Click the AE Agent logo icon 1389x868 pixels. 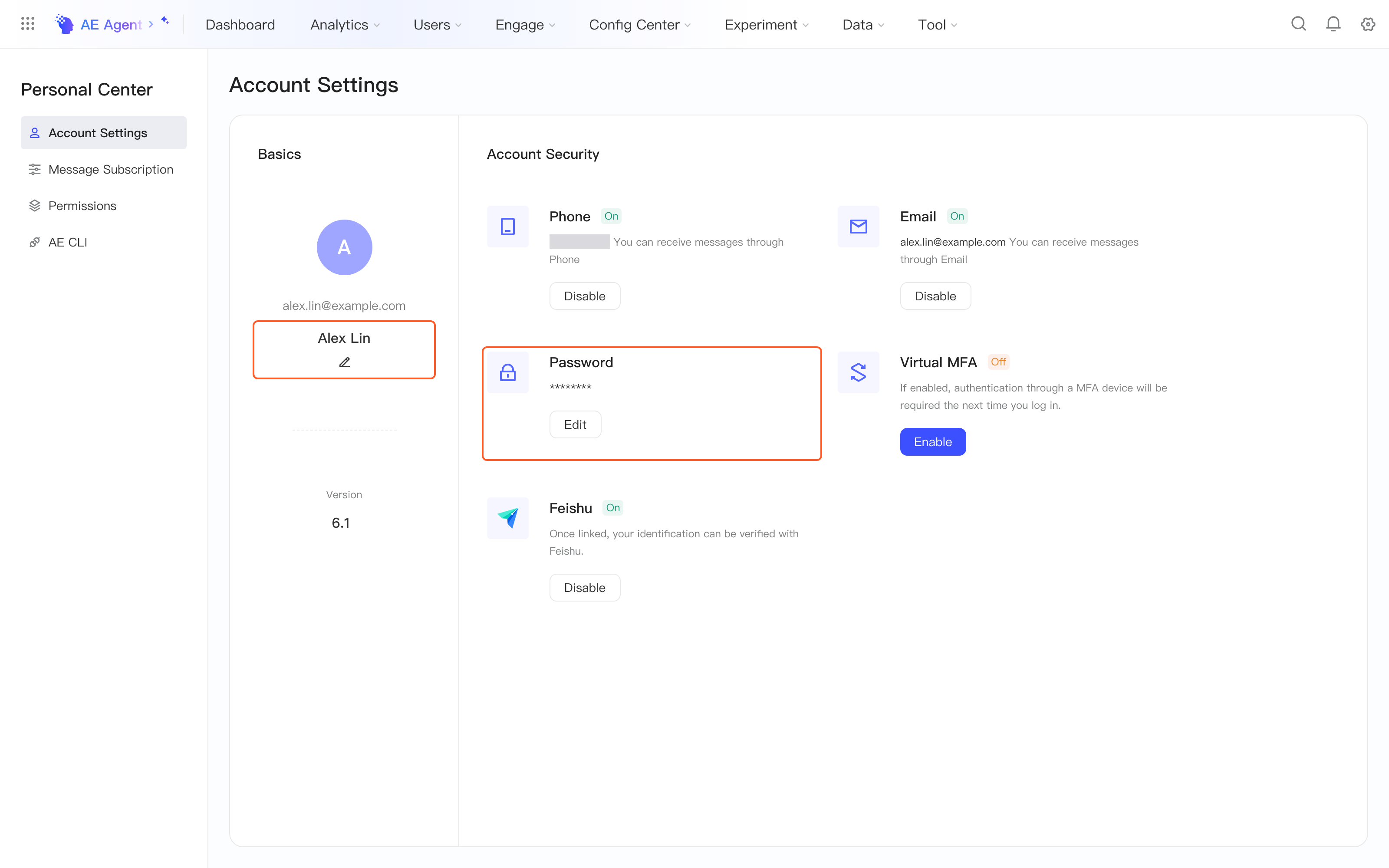[64, 24]
